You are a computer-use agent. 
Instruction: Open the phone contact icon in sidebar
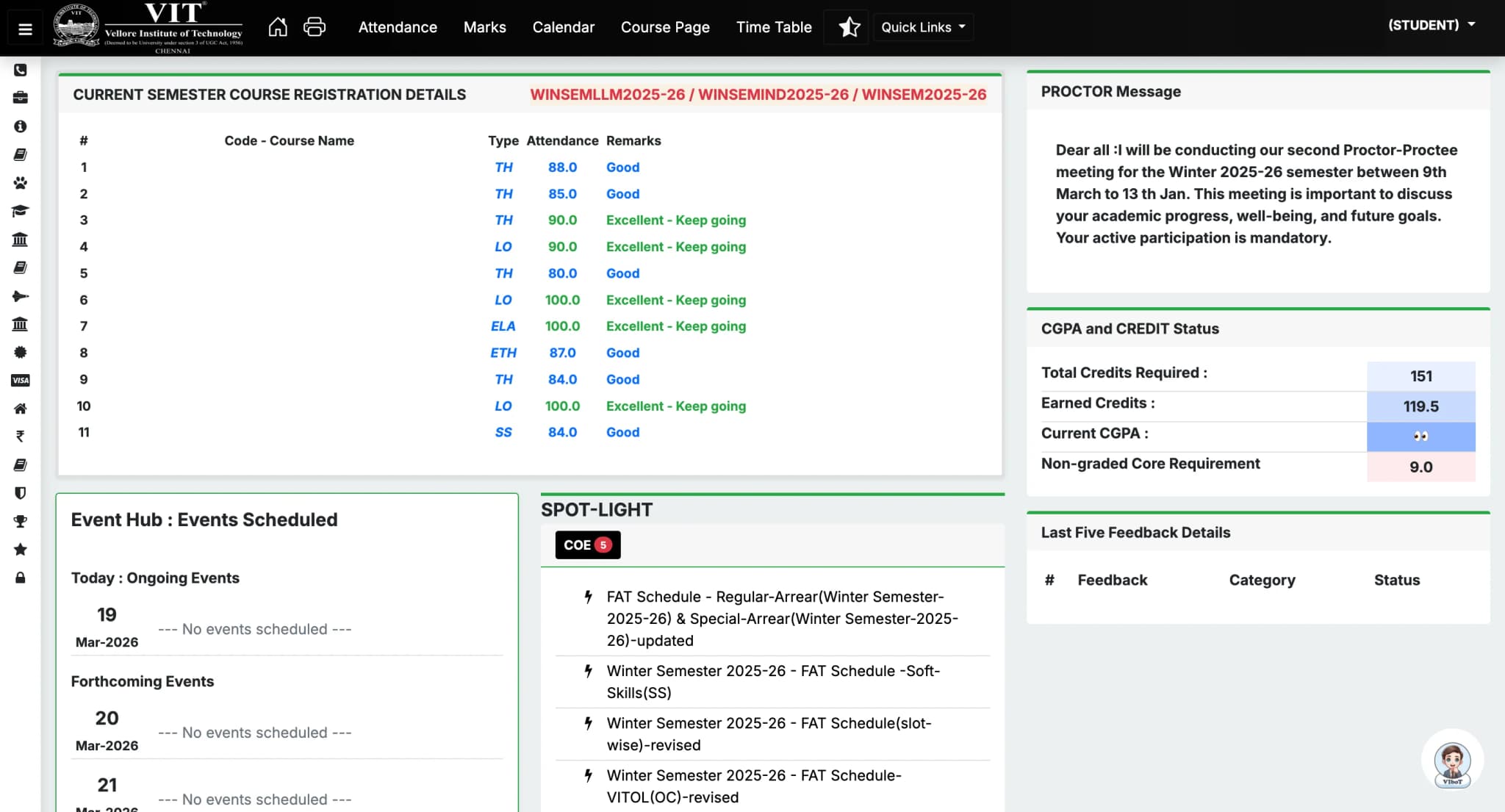coord(21,70)
